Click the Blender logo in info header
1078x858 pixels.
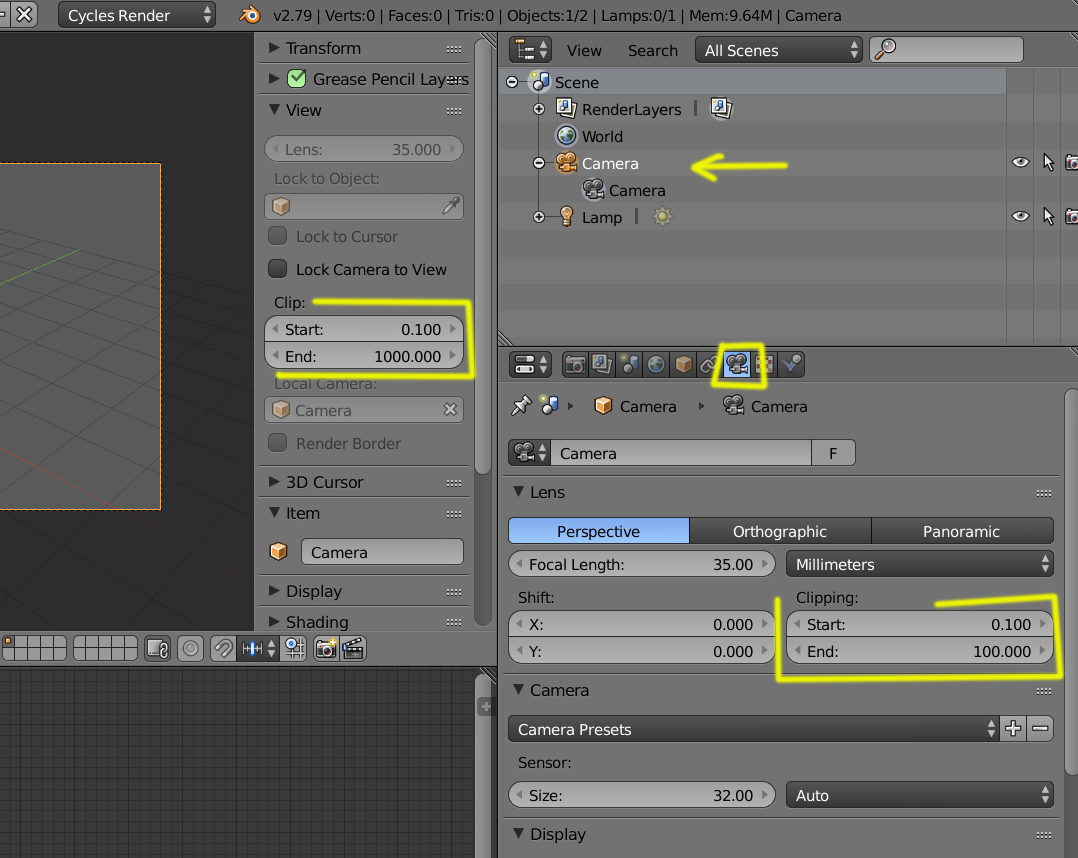[250, 14]
